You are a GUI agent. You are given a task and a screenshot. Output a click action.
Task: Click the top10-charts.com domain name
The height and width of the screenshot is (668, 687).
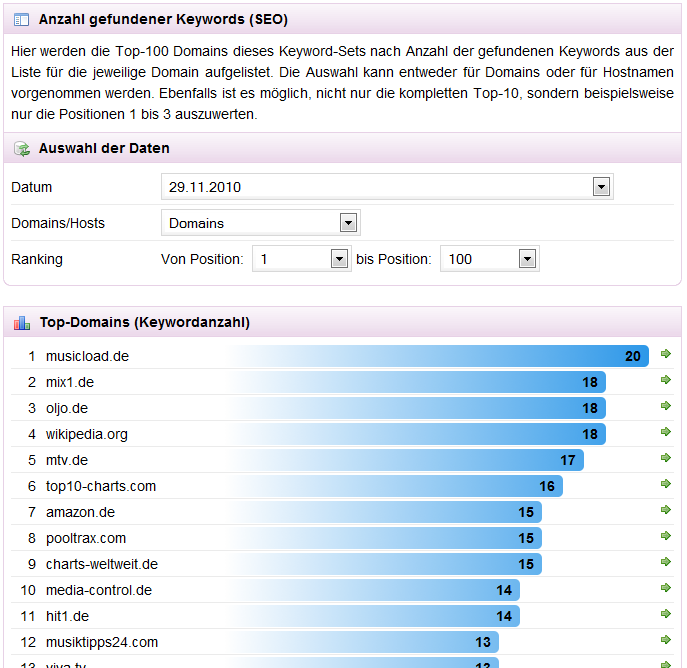[101, 486]
